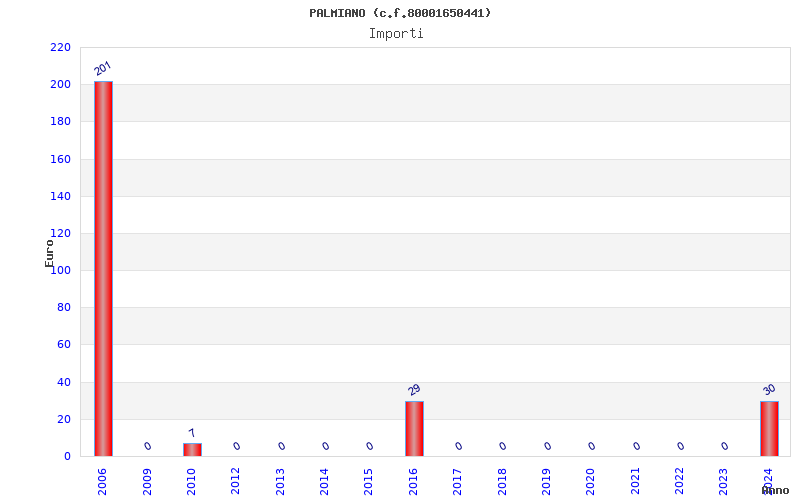Click the 40 tick on the y-axis

tap(64, 382)
